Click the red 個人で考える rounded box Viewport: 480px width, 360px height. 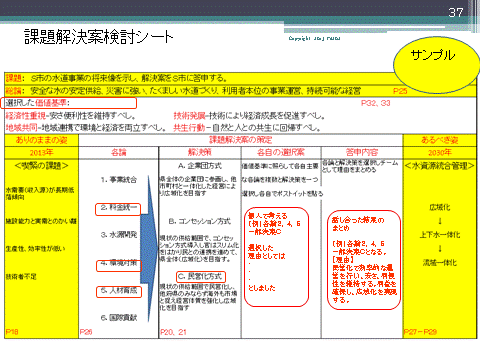(276, 257)
